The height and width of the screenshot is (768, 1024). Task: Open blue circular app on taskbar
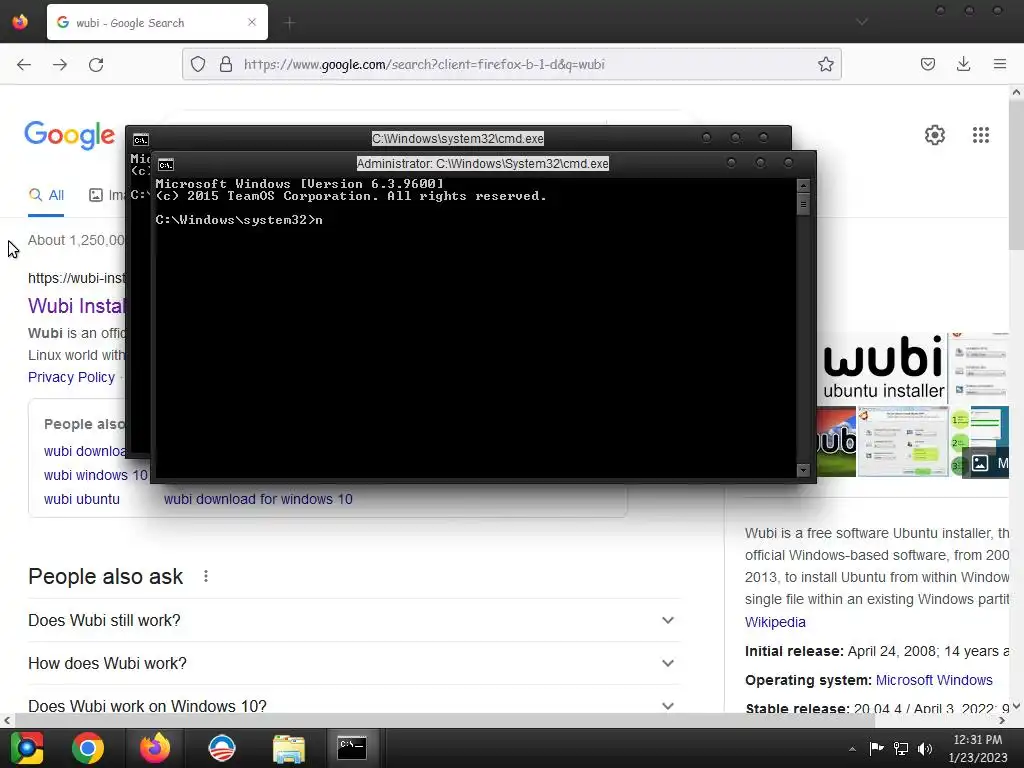pos(222,748)
